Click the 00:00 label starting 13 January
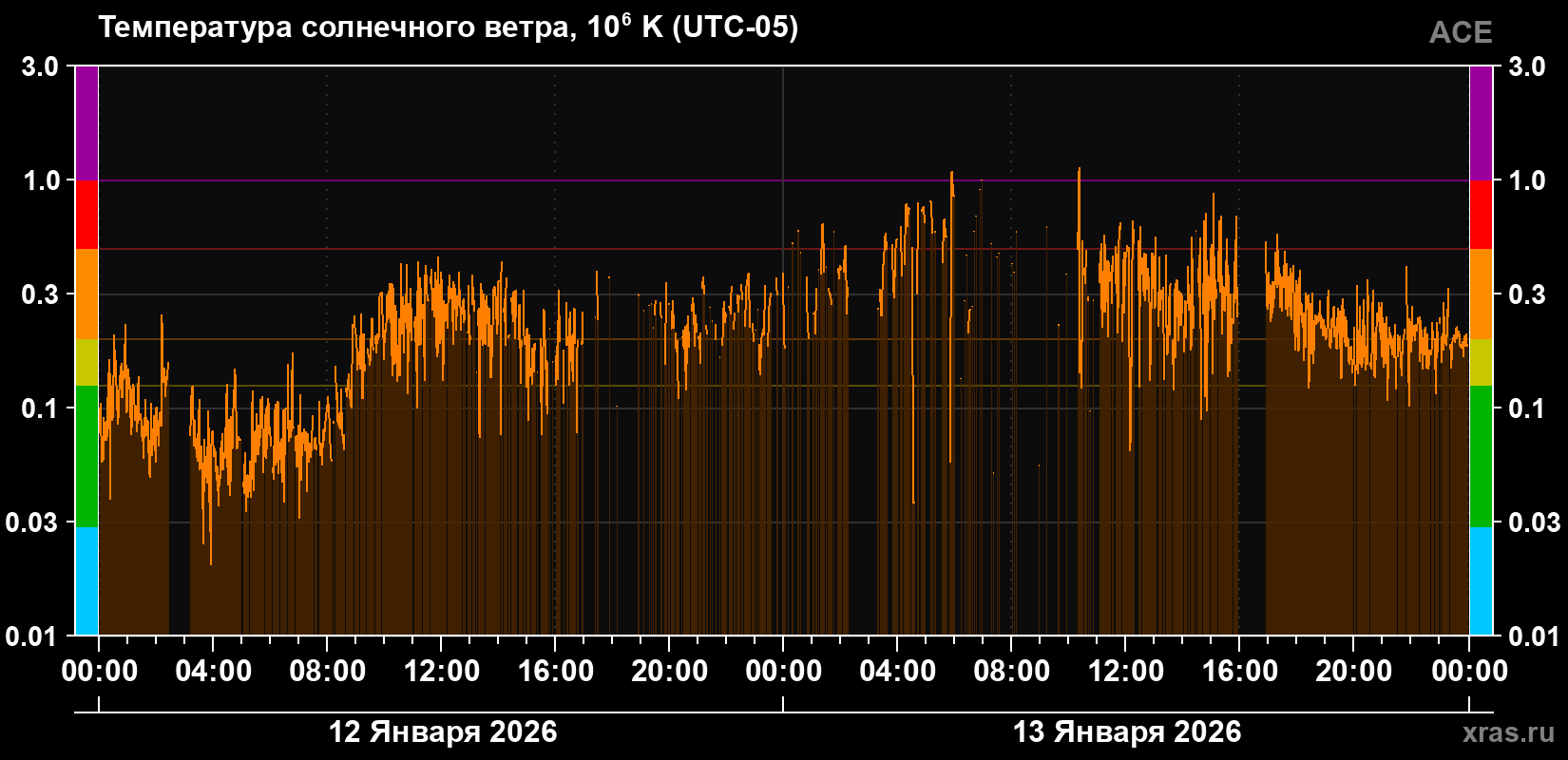This screenshot has width=1568, height=760. point(783,672)
